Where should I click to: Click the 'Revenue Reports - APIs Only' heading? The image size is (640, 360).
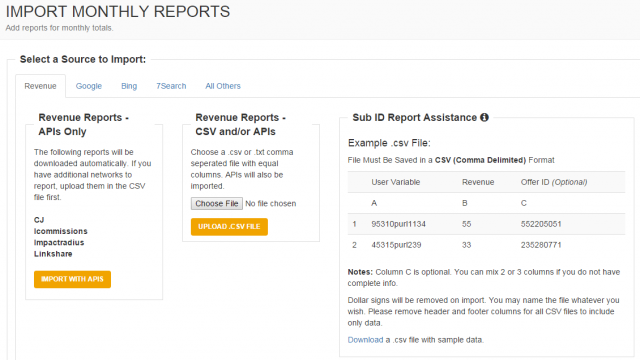point(83,124)
